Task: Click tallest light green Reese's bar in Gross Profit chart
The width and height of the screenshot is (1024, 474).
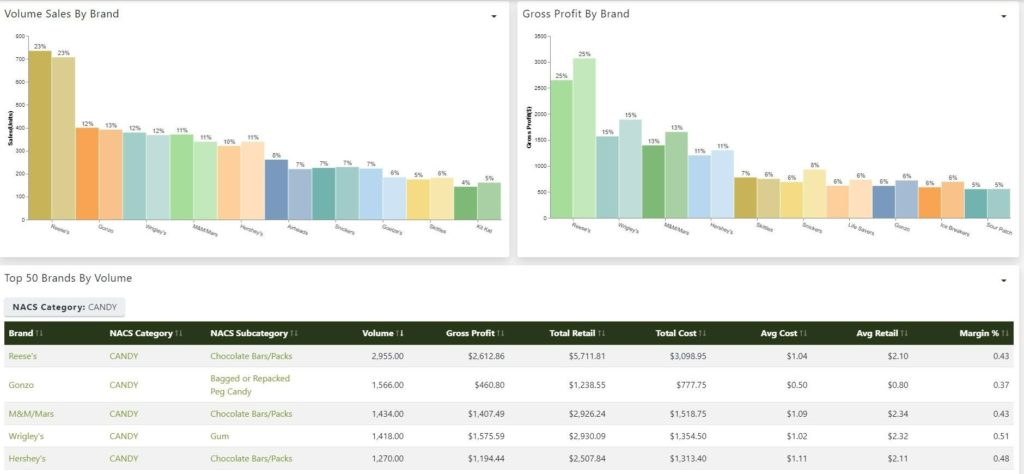Action: click(x=584, y=138)
